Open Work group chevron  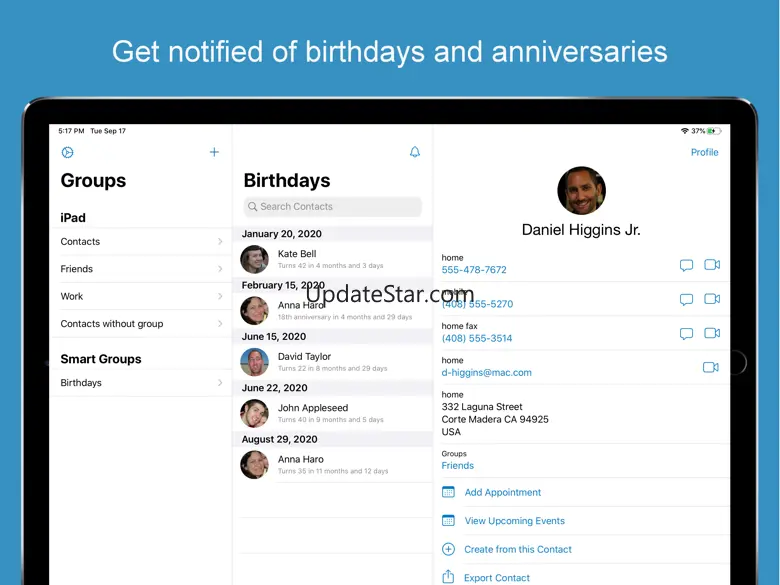[x=220, y=296]
